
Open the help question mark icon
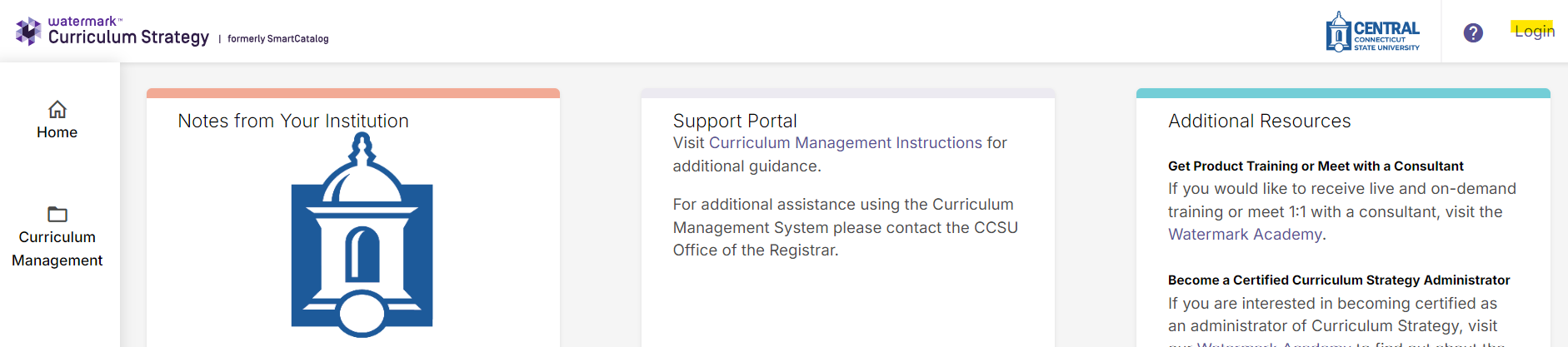[x=1473, y=32]
